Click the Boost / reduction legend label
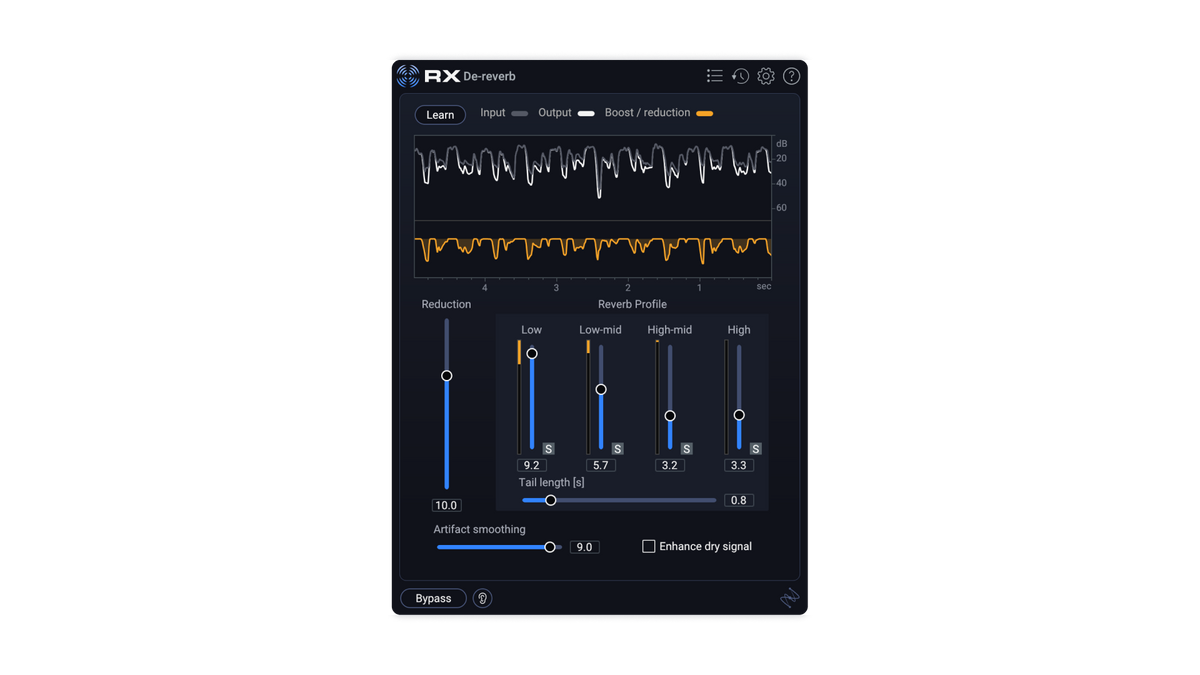Image resolution: width=1200 pixels, height=675 pixels. point(647,113)
